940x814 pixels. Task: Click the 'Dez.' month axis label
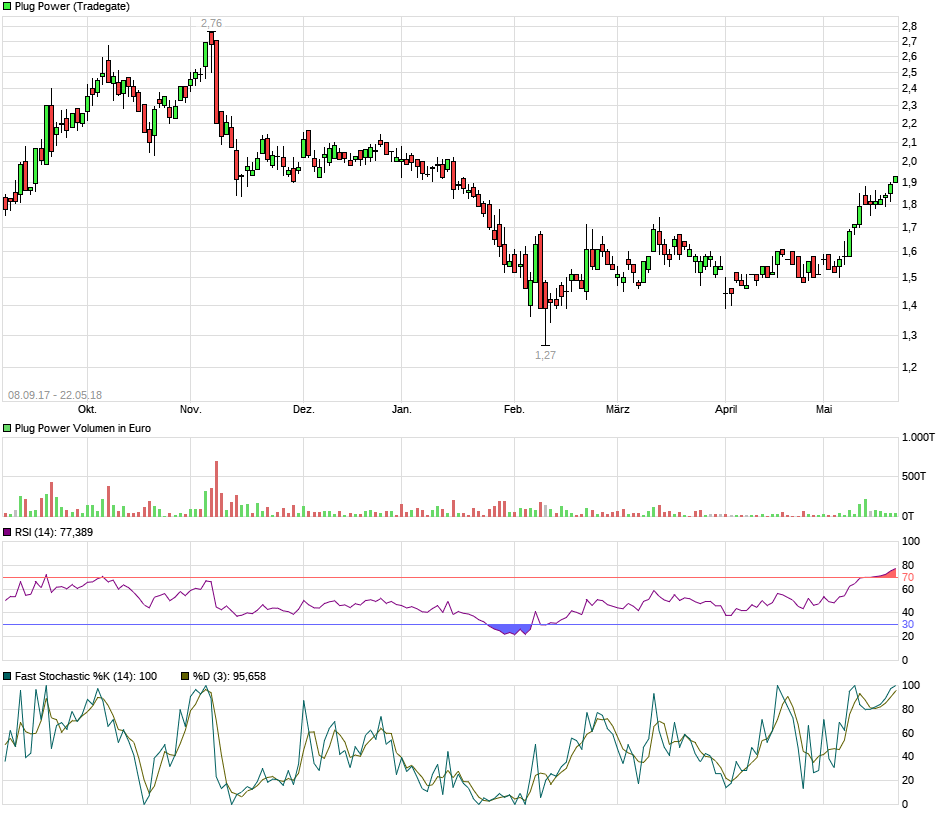pos(303,410)
